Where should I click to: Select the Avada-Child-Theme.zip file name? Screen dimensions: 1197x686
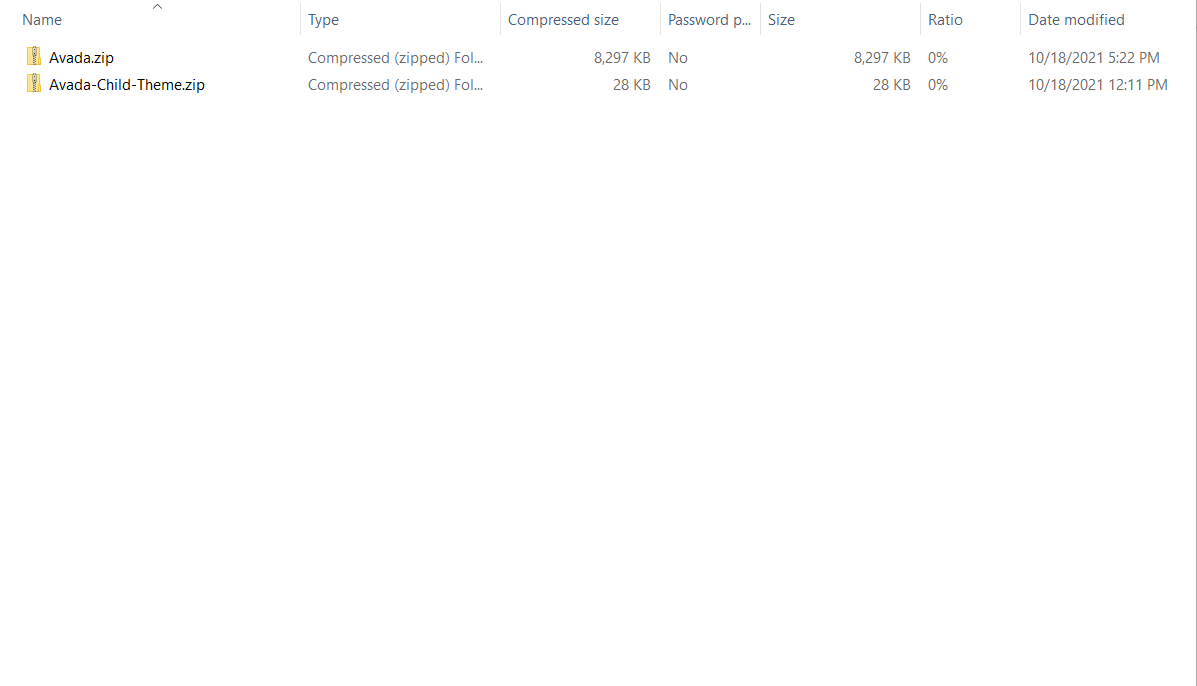pyautogui.click(x=127, y=85)
